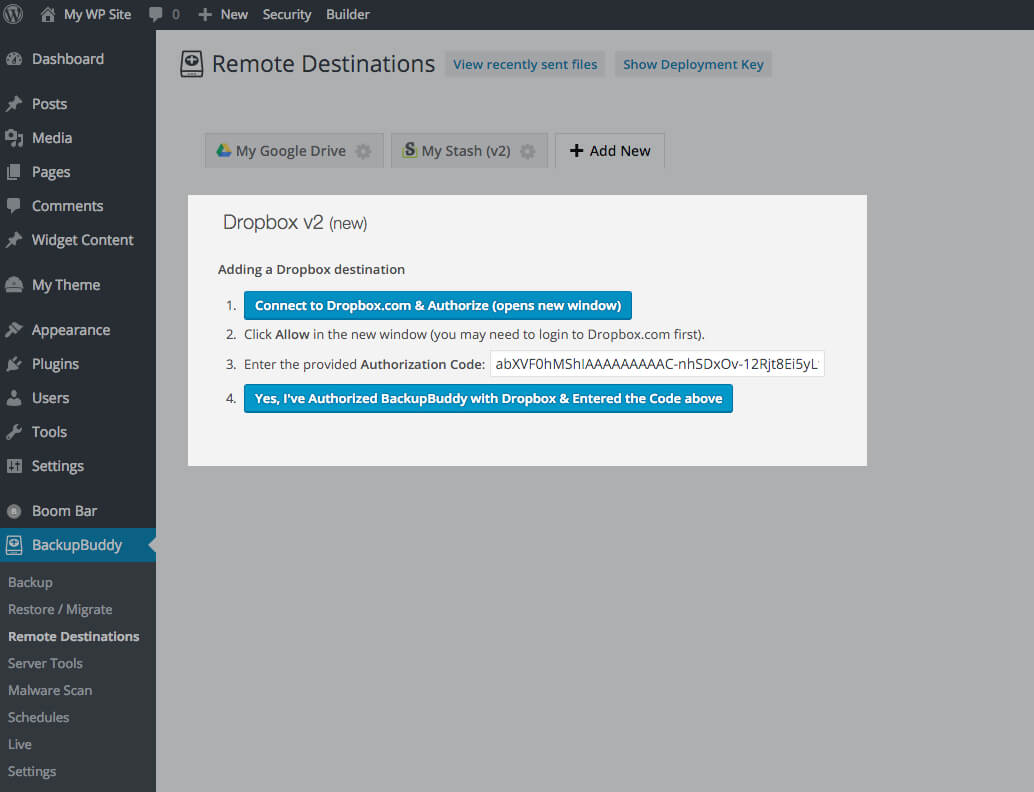
Task: Click the Users person icon
Action: 14,398
